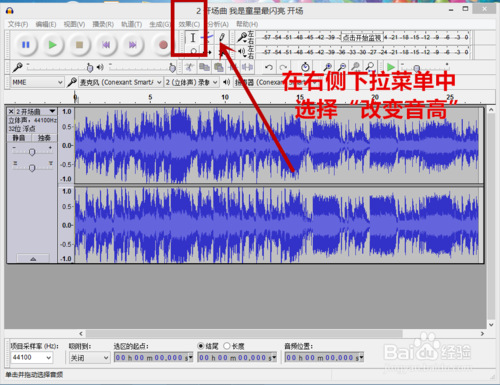Open the 编辑(E) Edit menu
Viewport: 500px width, 385px height.
click(46, 24)
